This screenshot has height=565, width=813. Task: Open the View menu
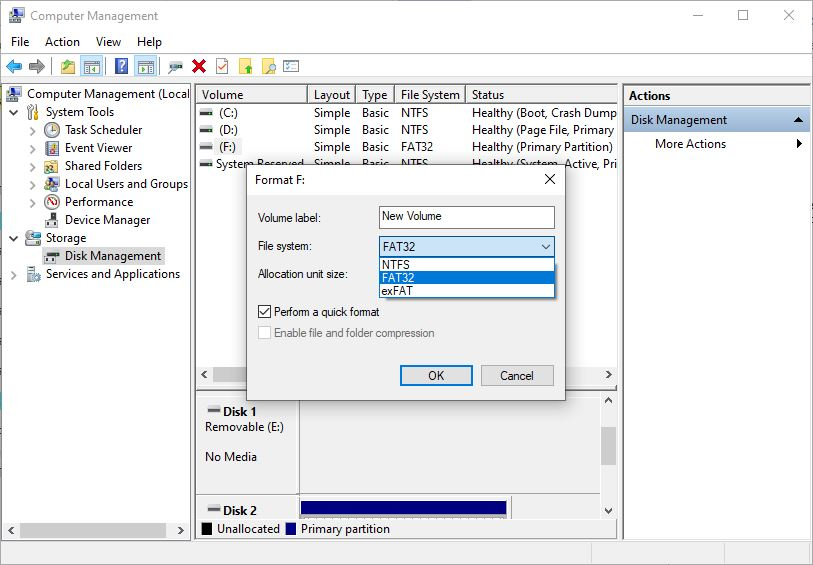(108, 42)
